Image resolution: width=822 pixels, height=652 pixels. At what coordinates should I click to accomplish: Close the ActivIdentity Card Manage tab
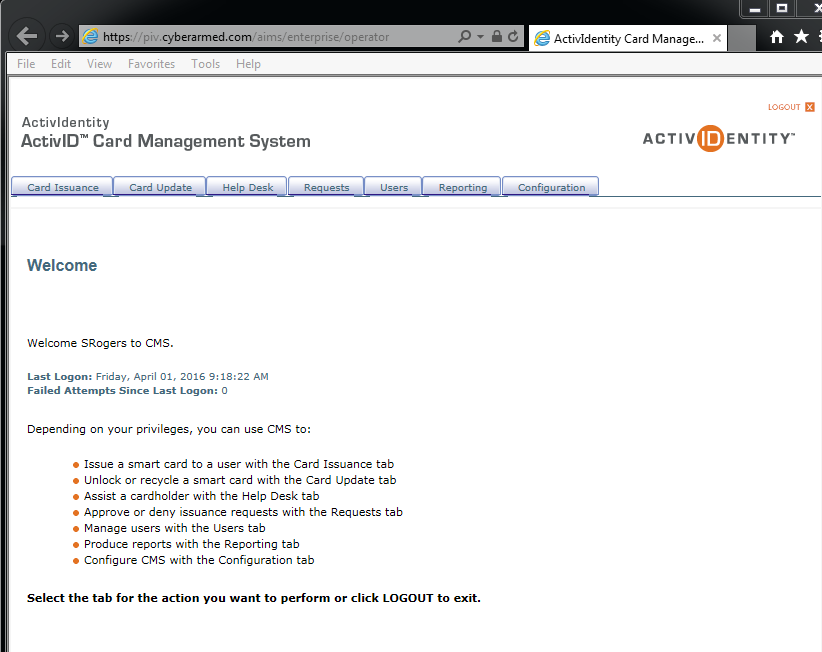717,38
